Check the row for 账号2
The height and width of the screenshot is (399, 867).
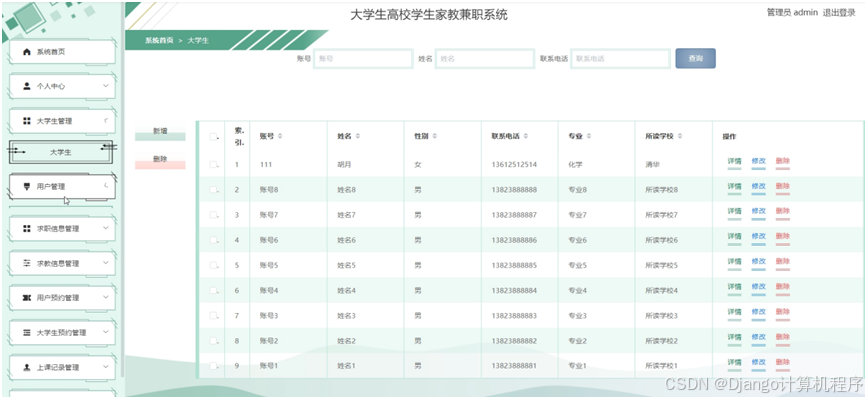coord(213,341)
